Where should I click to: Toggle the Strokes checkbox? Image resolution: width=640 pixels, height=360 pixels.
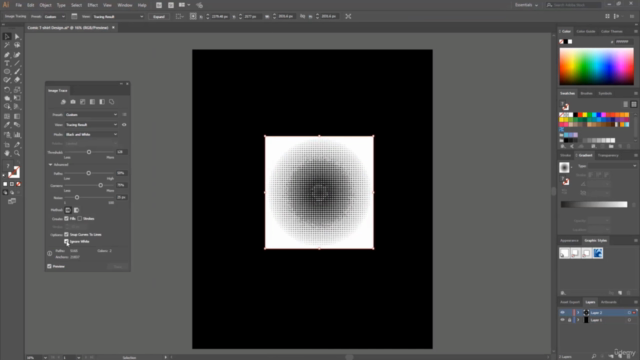pyautogui.click(x=80, y=219)
